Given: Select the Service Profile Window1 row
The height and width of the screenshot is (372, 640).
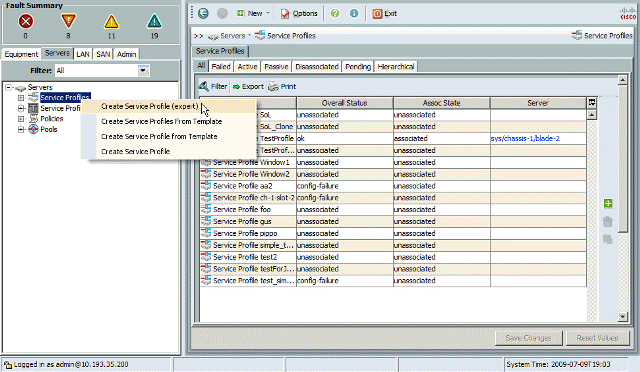Looking at the screenshot, I should [393, 163].
